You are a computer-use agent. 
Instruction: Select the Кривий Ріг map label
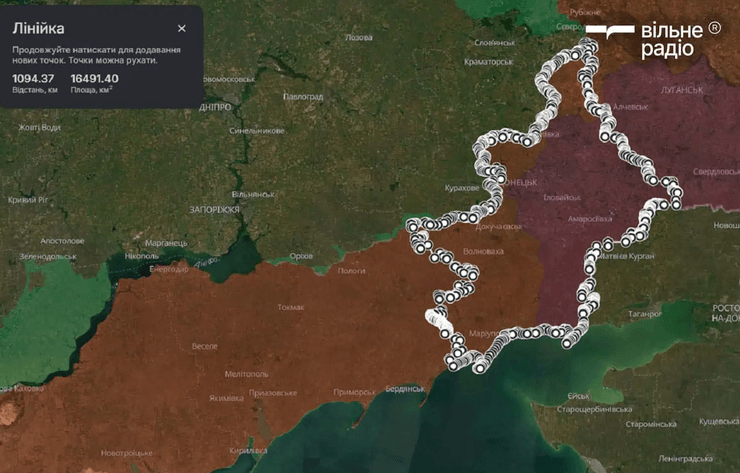(28, 200)
